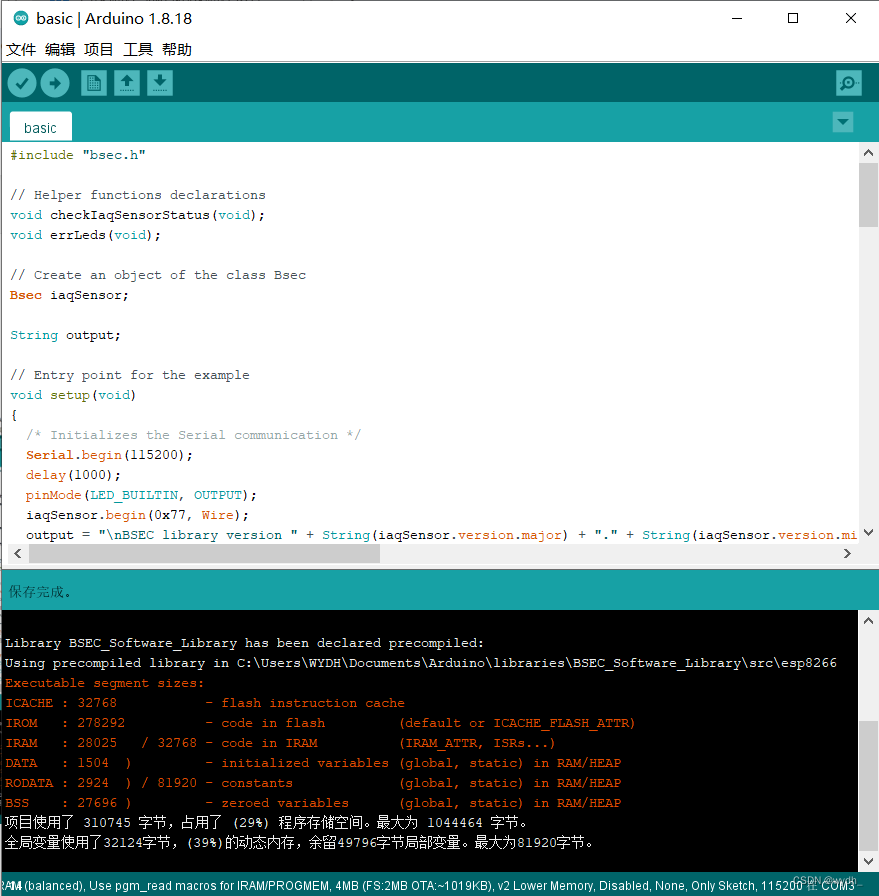Open the Serial Monitor magnifier icon
The image size is (879, 896).
point(848,83)
